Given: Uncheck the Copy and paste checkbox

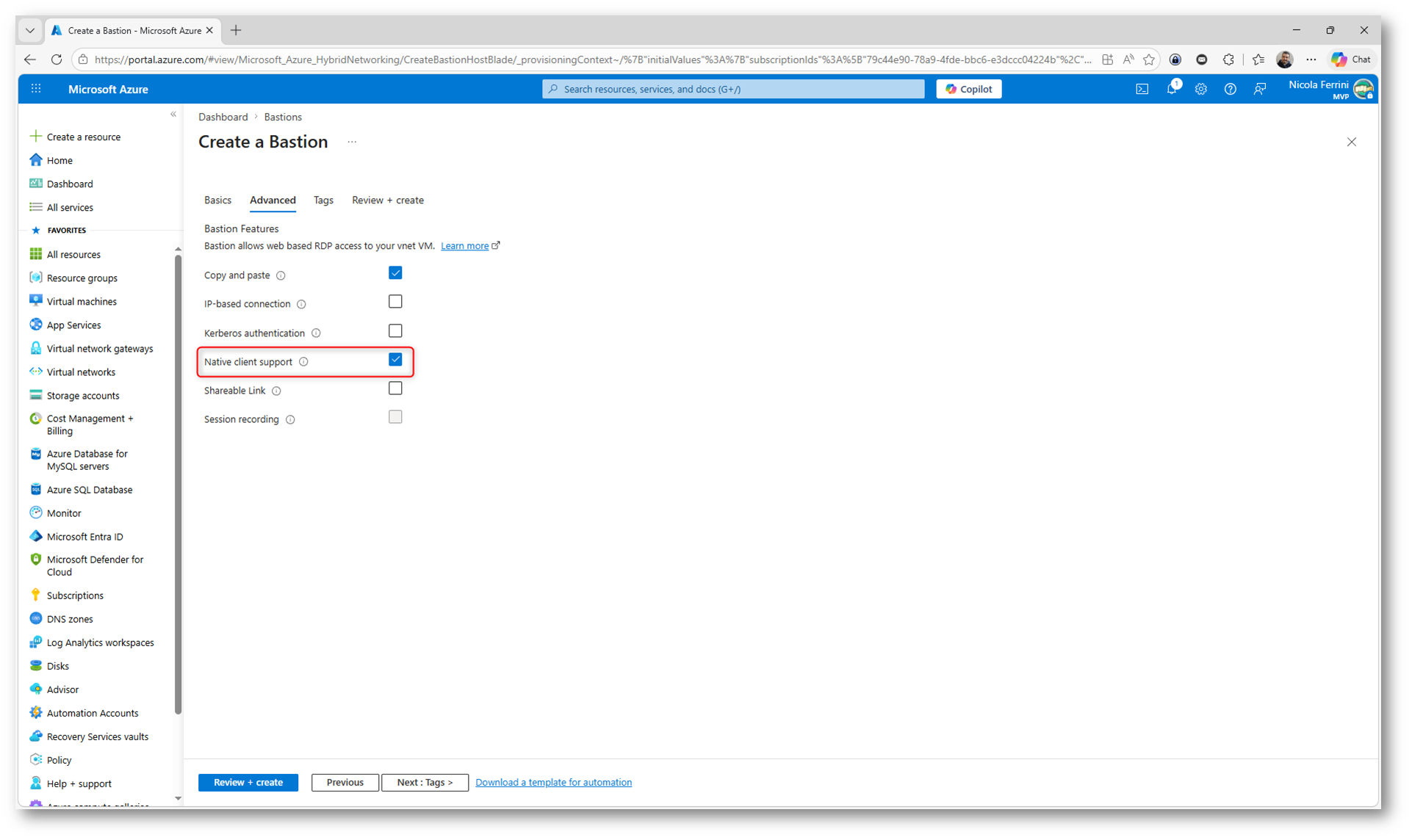Looking at the screenshot, I should (x=395, y=273).
